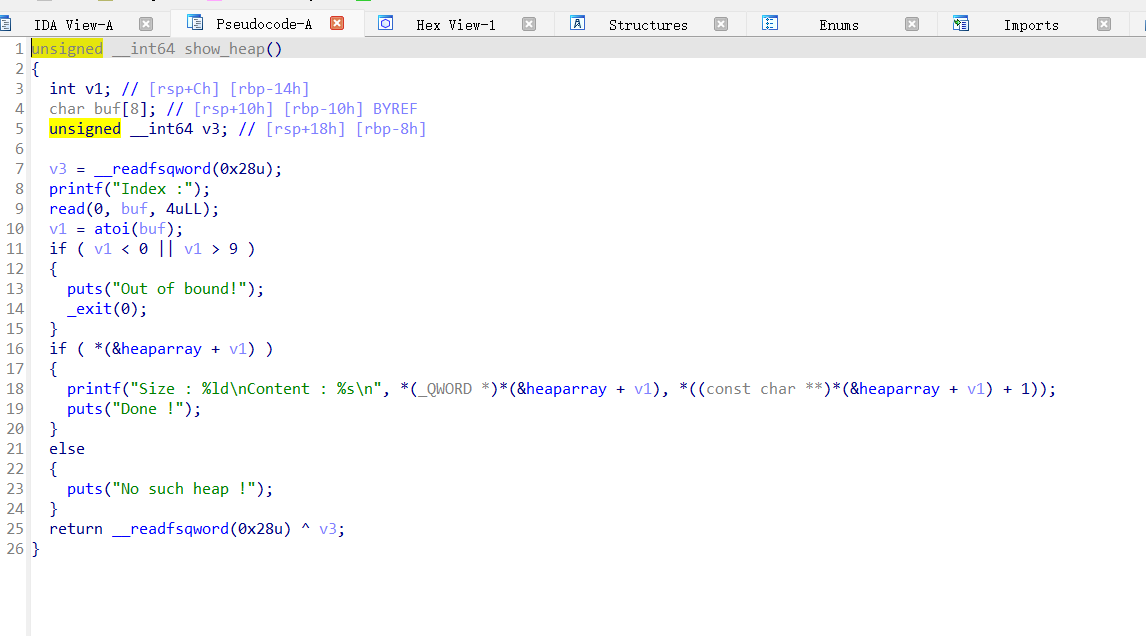Click the Structures tab icon
This screenshot has height=636, width=1146.
[x=577, y=23]
